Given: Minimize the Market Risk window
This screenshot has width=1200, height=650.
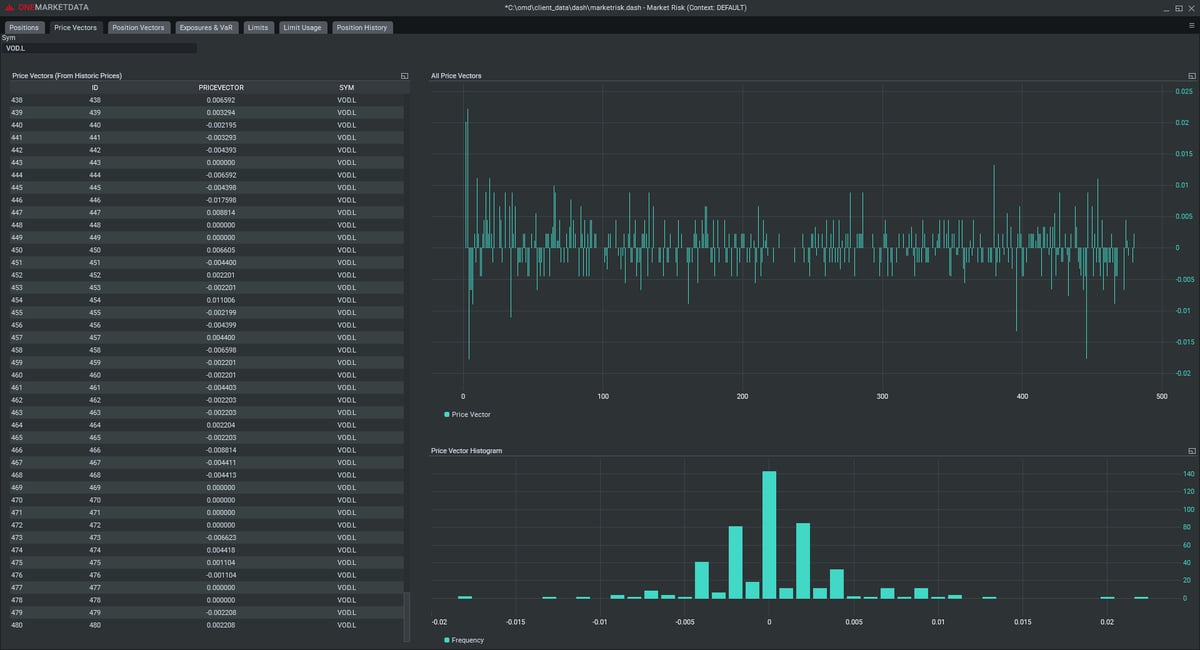Looking at the screenshot, I should click(x=1165, y=8).
